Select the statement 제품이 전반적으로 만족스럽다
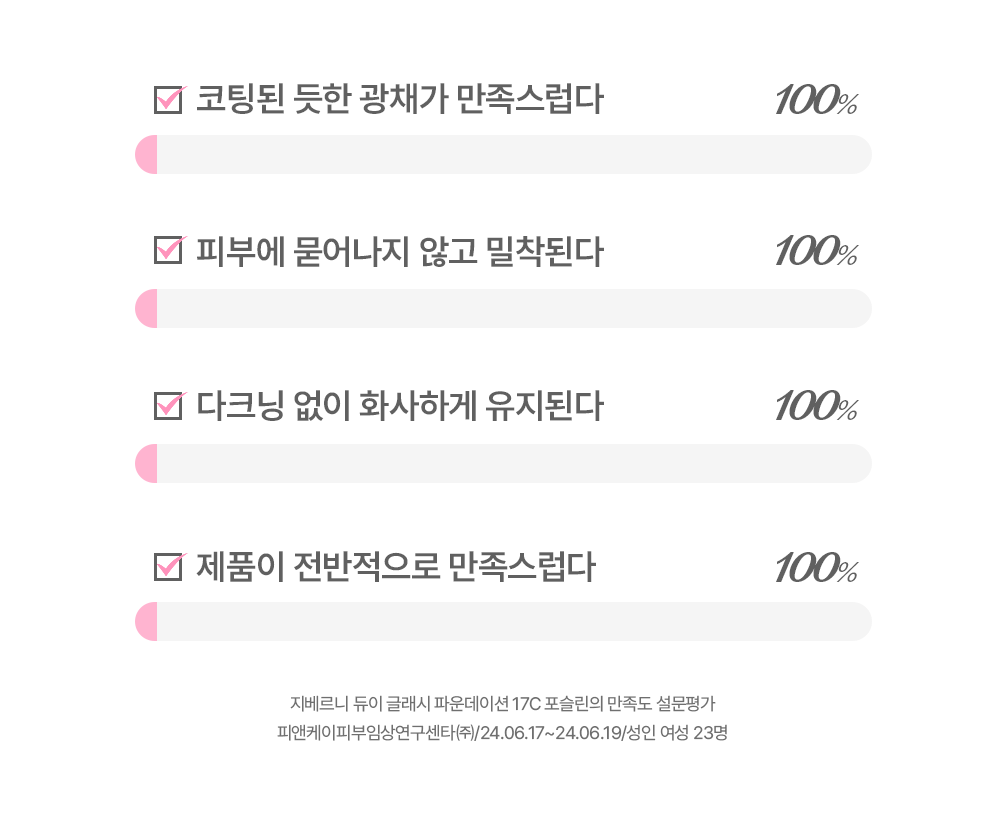 pyautogui.click(x=395, y=567)
